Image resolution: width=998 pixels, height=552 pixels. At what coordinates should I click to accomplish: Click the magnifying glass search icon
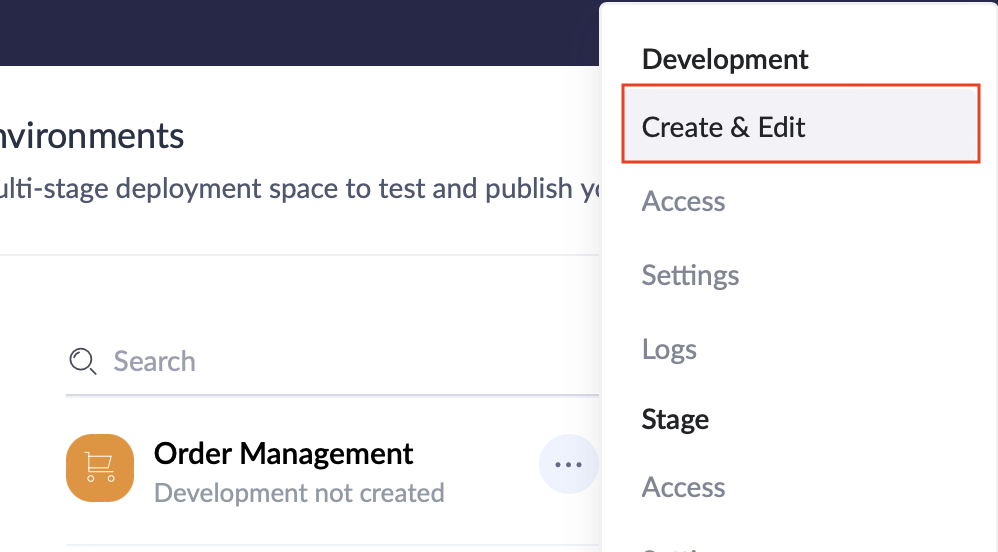(82, 361)
